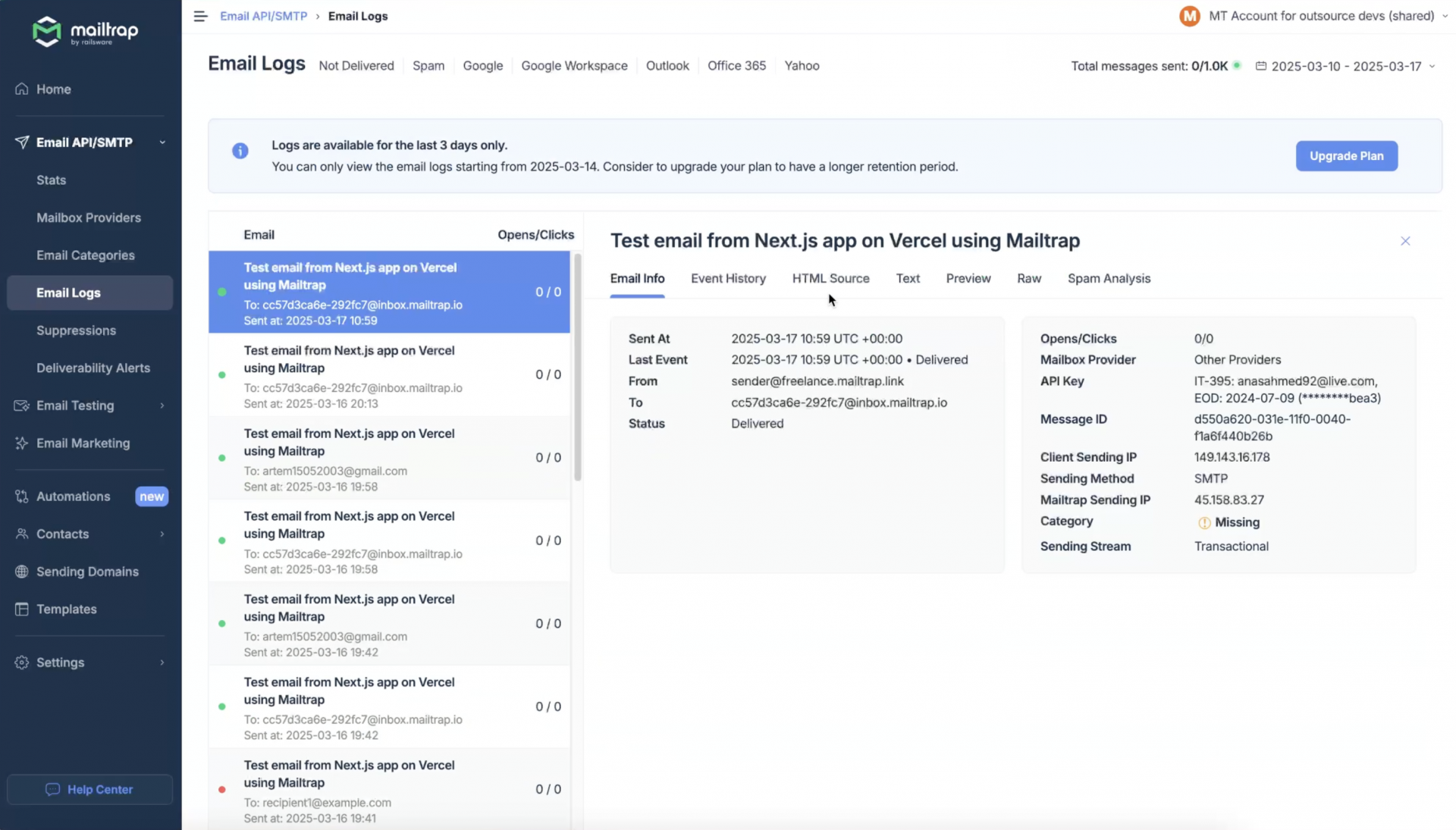Open Email Testing from the sidebar
The height and width of the screenshot is (830, 1456).
click(x=74, y=405)
